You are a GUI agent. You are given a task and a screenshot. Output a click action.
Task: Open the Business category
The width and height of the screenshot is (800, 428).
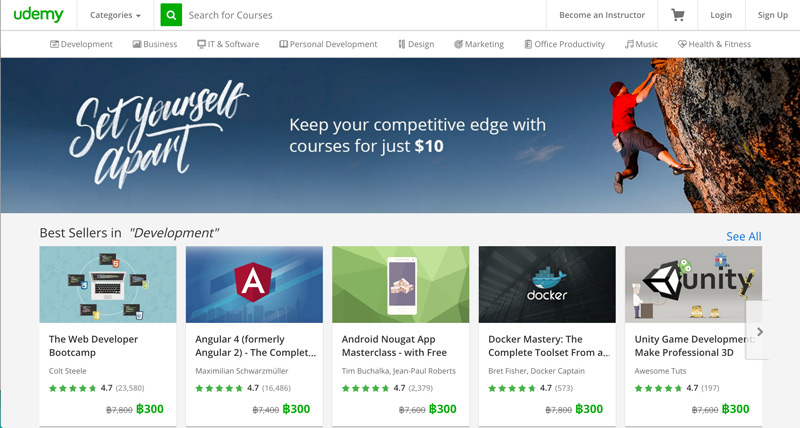tap(155, 44)
